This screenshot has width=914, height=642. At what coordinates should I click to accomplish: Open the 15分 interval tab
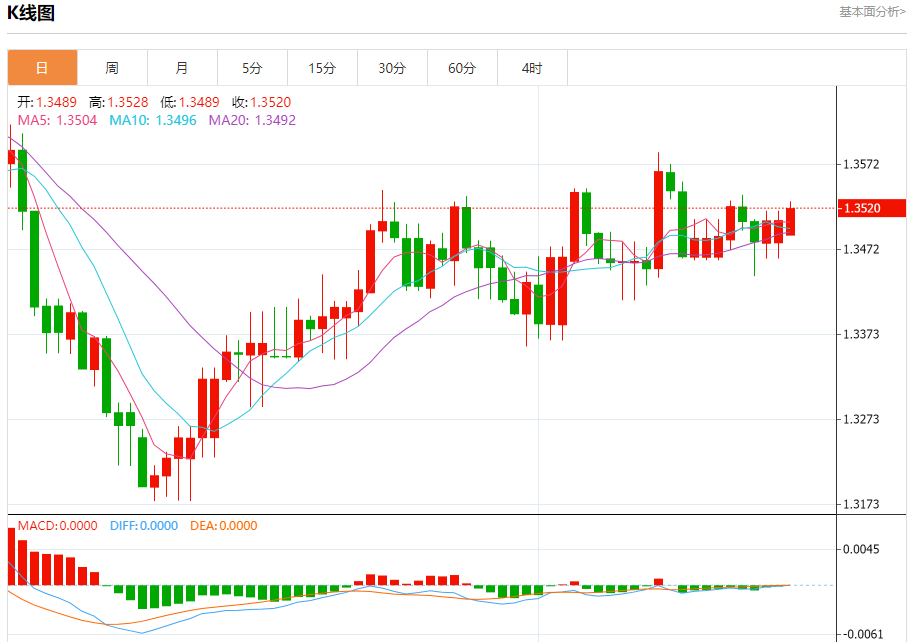[x=322, y=68]
